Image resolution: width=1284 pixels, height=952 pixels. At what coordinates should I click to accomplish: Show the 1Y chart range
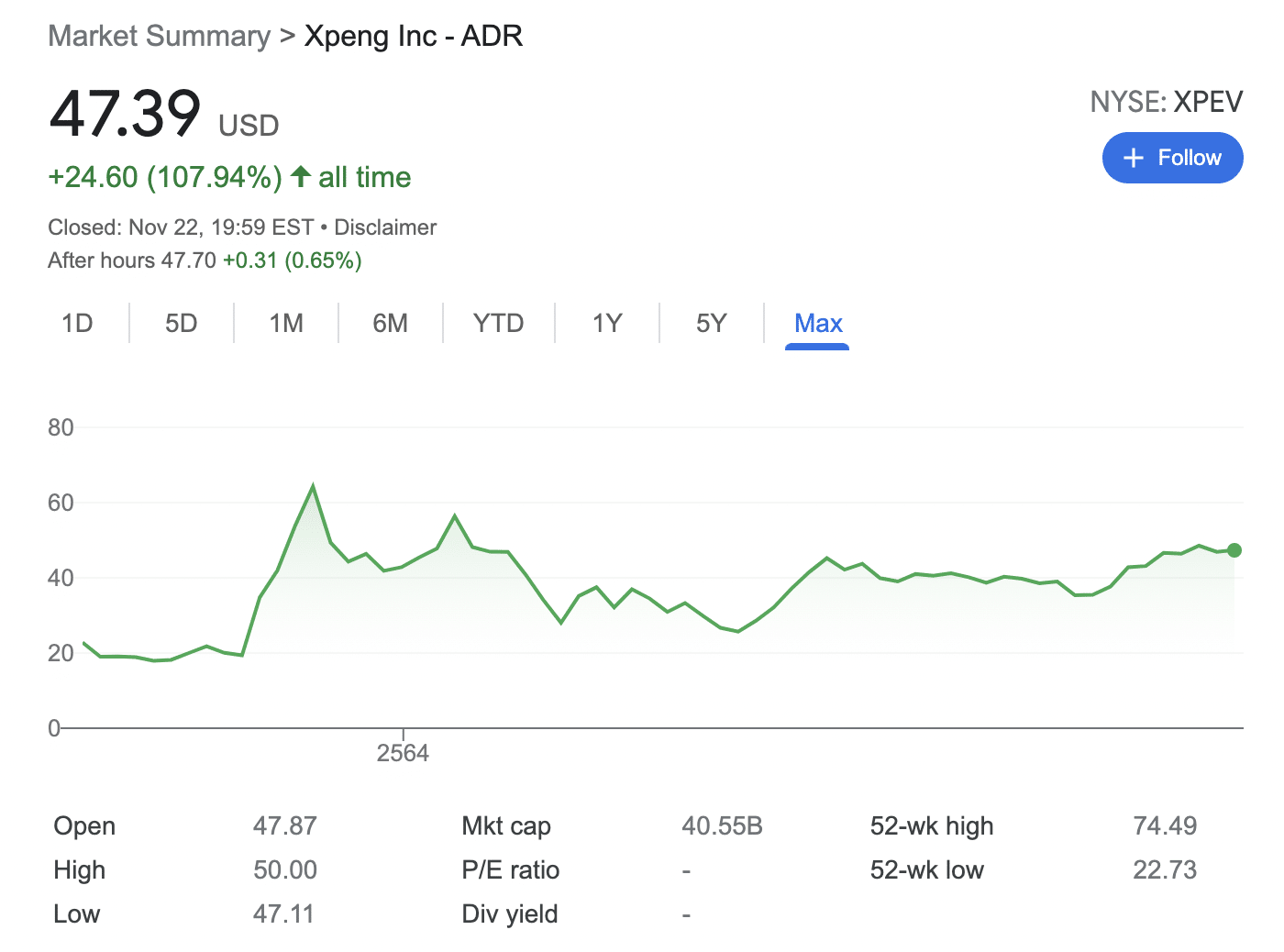coord(607,323)
